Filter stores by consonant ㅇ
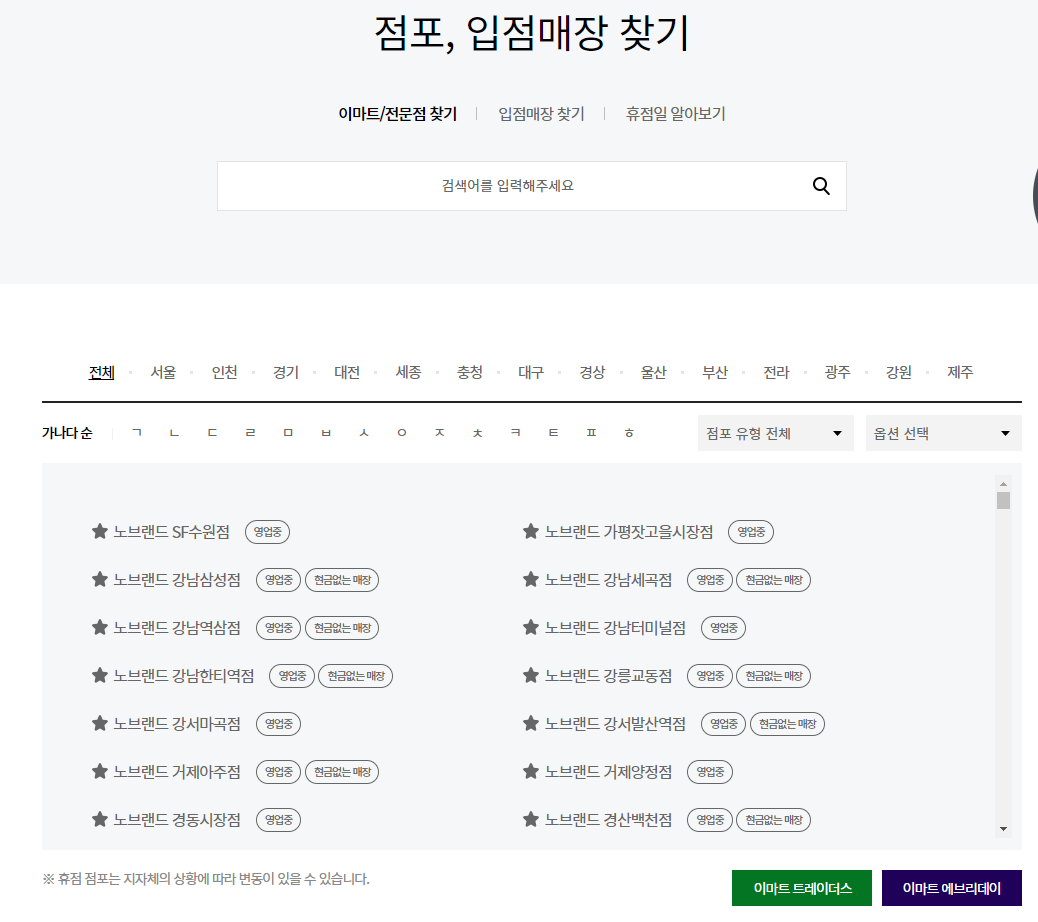 [402, 433]
